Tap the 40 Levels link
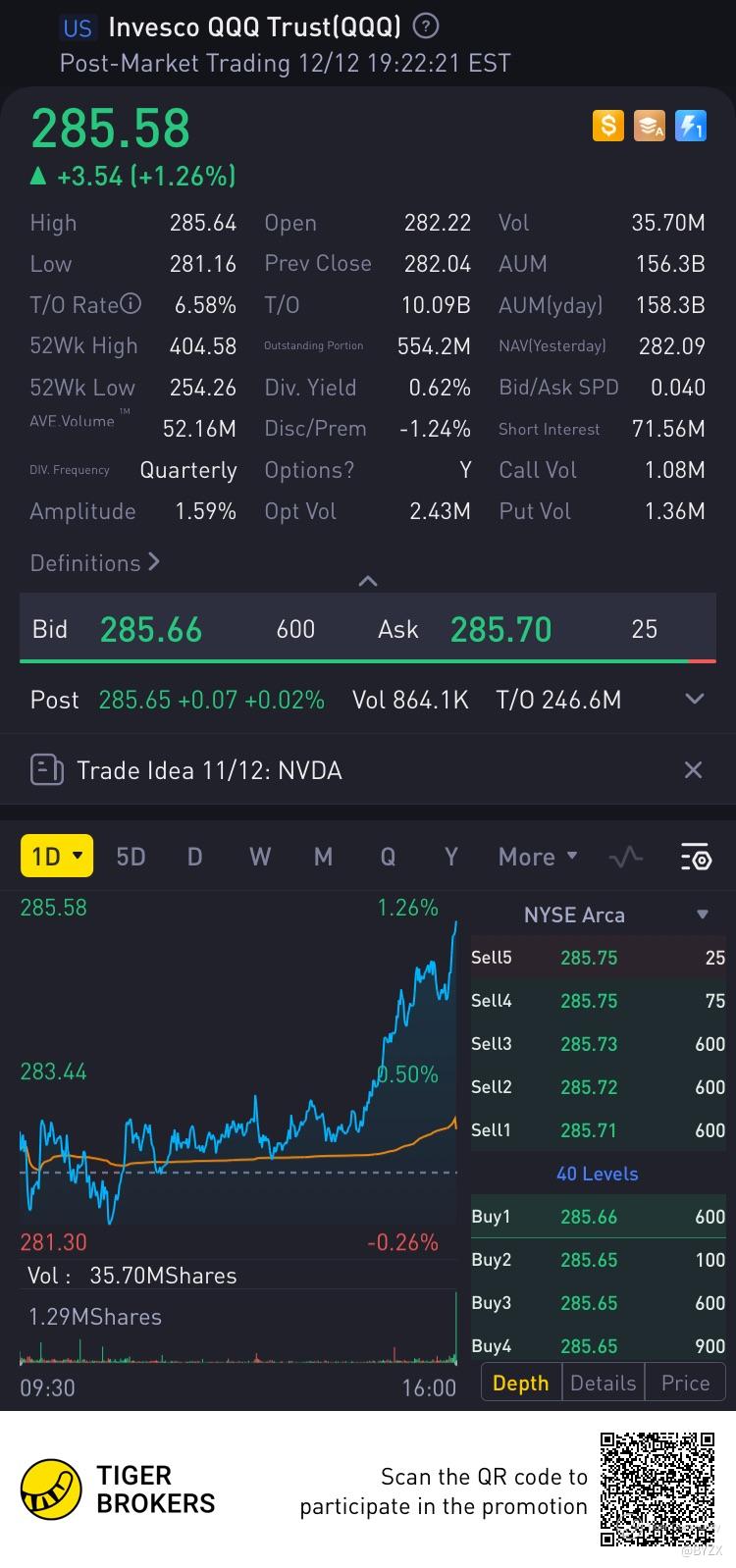 (x=597, y=1174)
